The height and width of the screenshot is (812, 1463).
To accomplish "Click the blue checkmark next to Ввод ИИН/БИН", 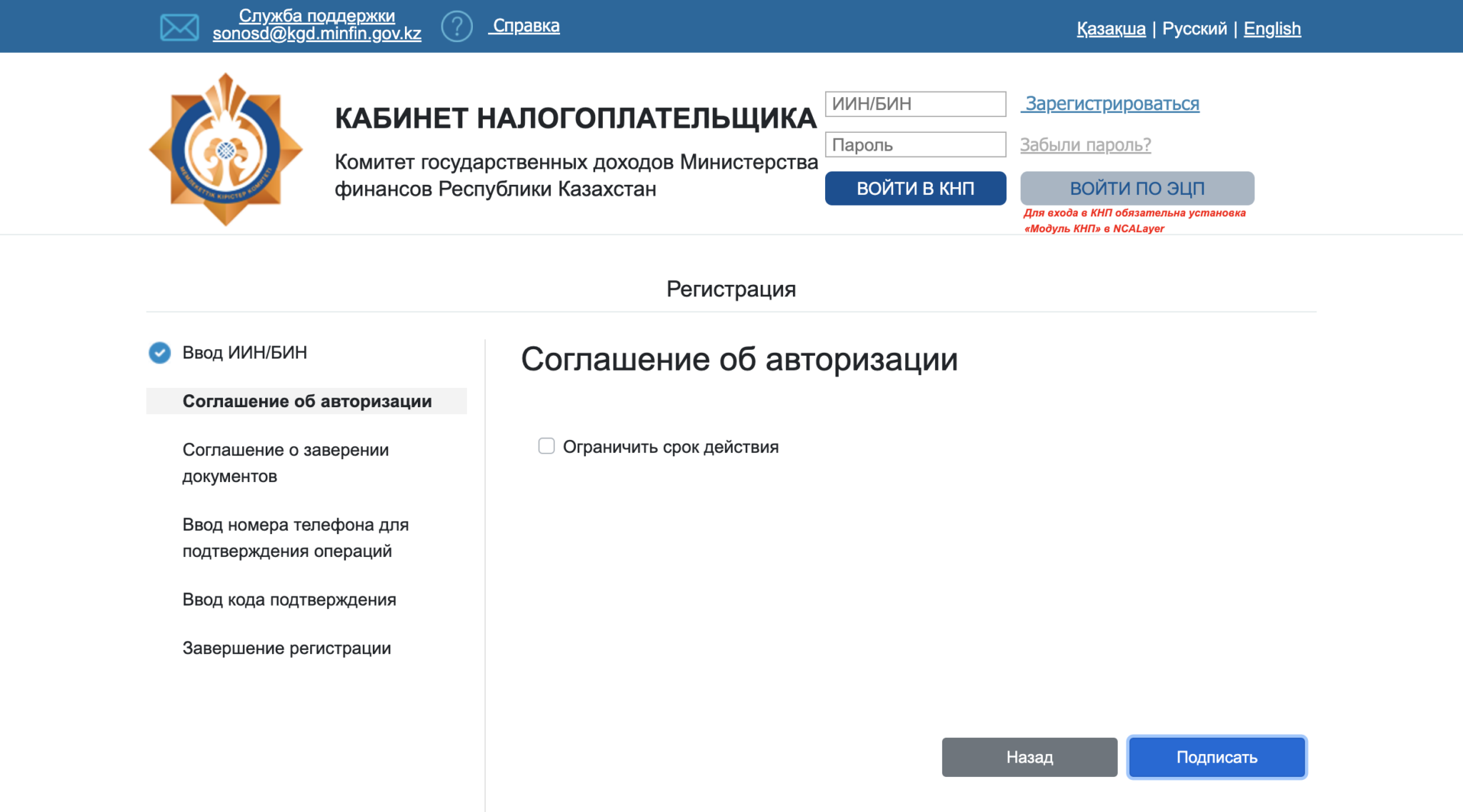I will (x=159, y=353).
